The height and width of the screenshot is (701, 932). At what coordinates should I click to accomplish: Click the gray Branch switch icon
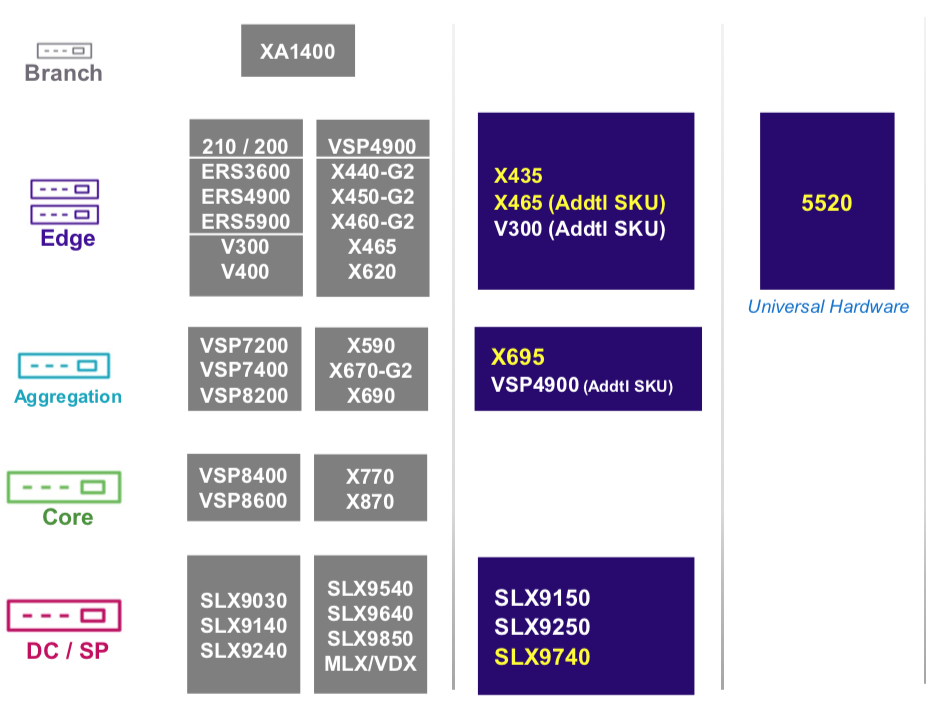point(64,51)
